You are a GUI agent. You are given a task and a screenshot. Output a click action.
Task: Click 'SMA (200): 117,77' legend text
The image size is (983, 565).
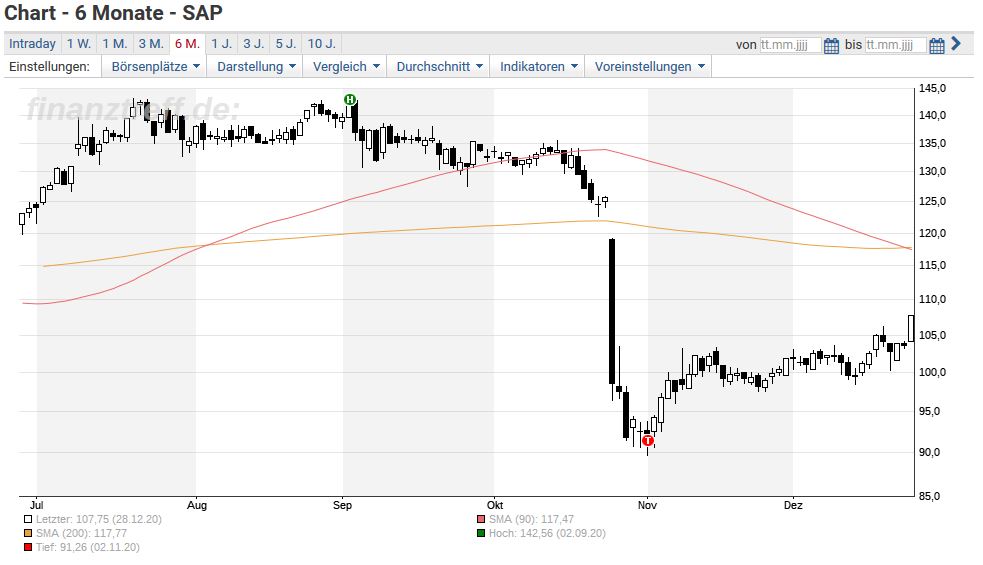pos(81,534)
